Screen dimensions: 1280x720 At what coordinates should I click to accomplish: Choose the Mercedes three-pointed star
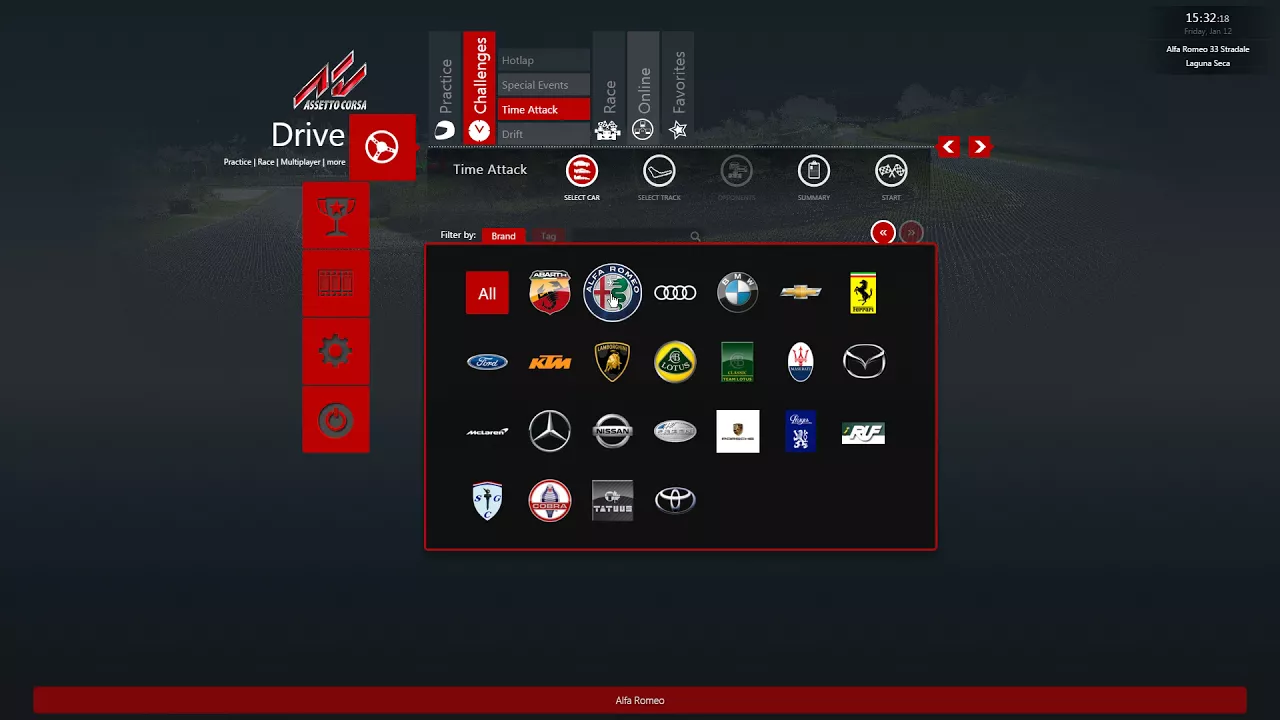pos(550,431)
